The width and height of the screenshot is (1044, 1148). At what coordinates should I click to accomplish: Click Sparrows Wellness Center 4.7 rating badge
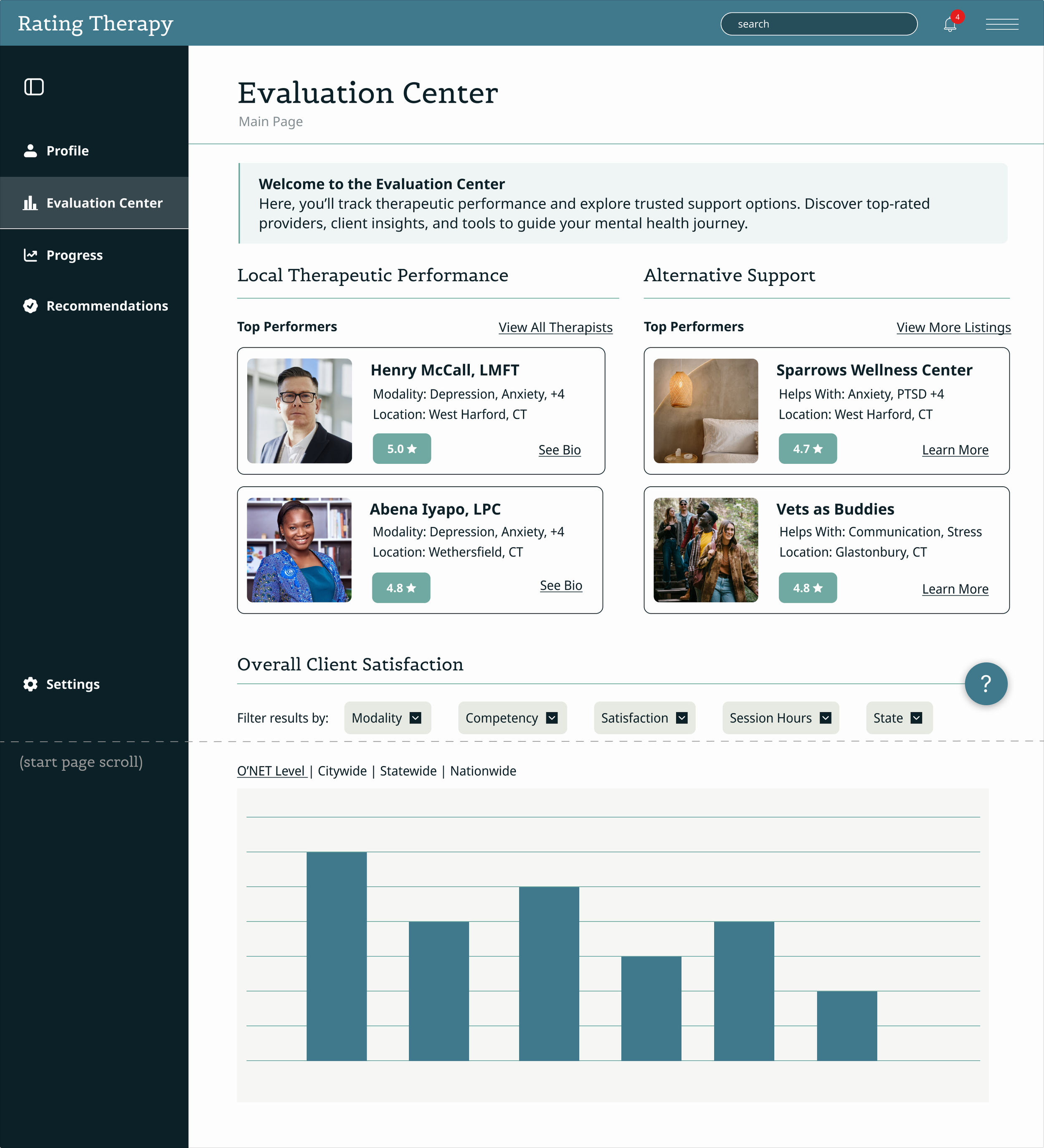807,449
